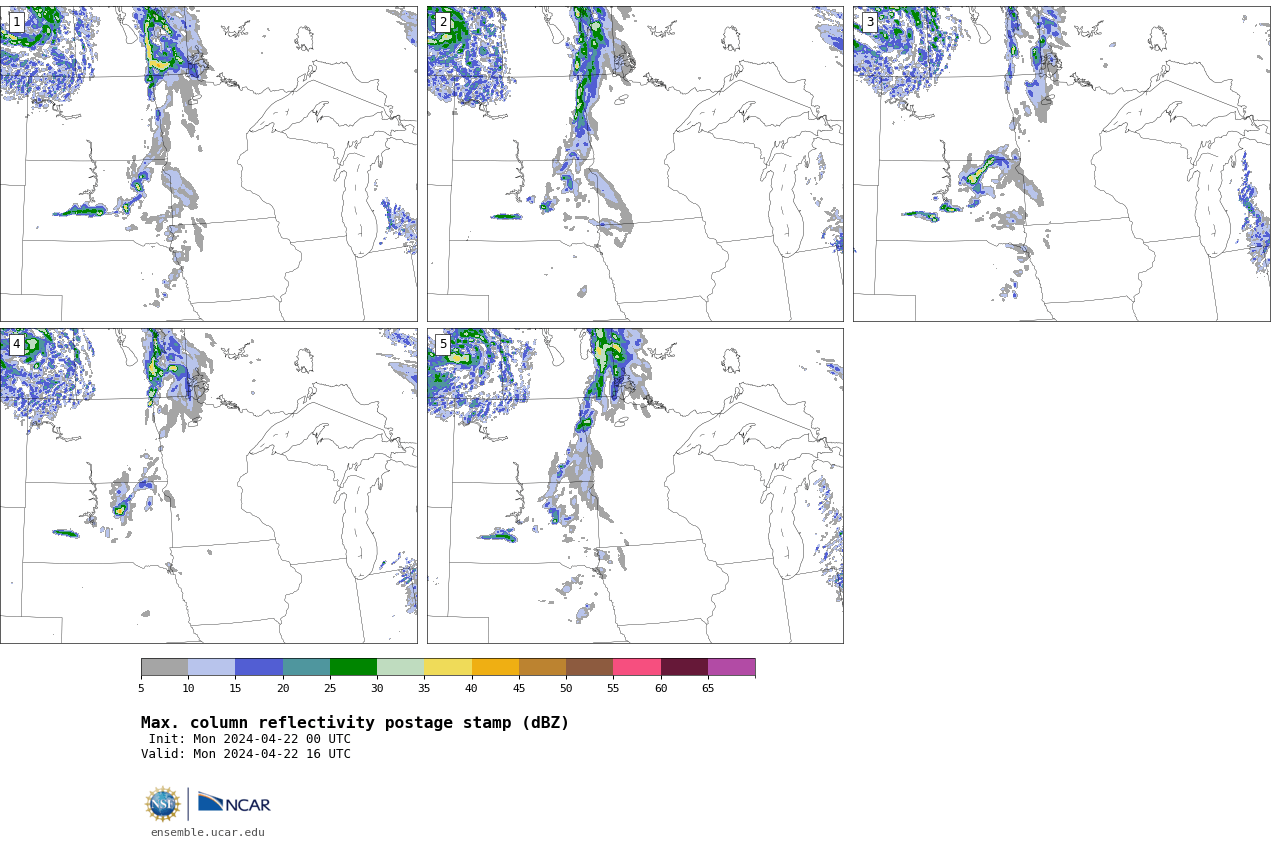The height and width of the screenshot is (844, 1280).
Task: Click the orange 40-45 dBZ swatch
Action: (x=495, y=667)
